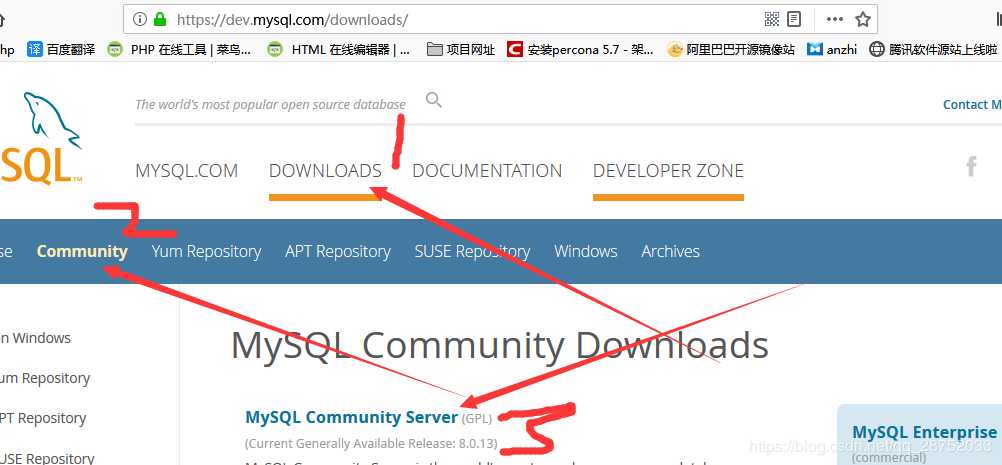Click the MySQL search magnifier icon
1002x465 pixels.
434,100
